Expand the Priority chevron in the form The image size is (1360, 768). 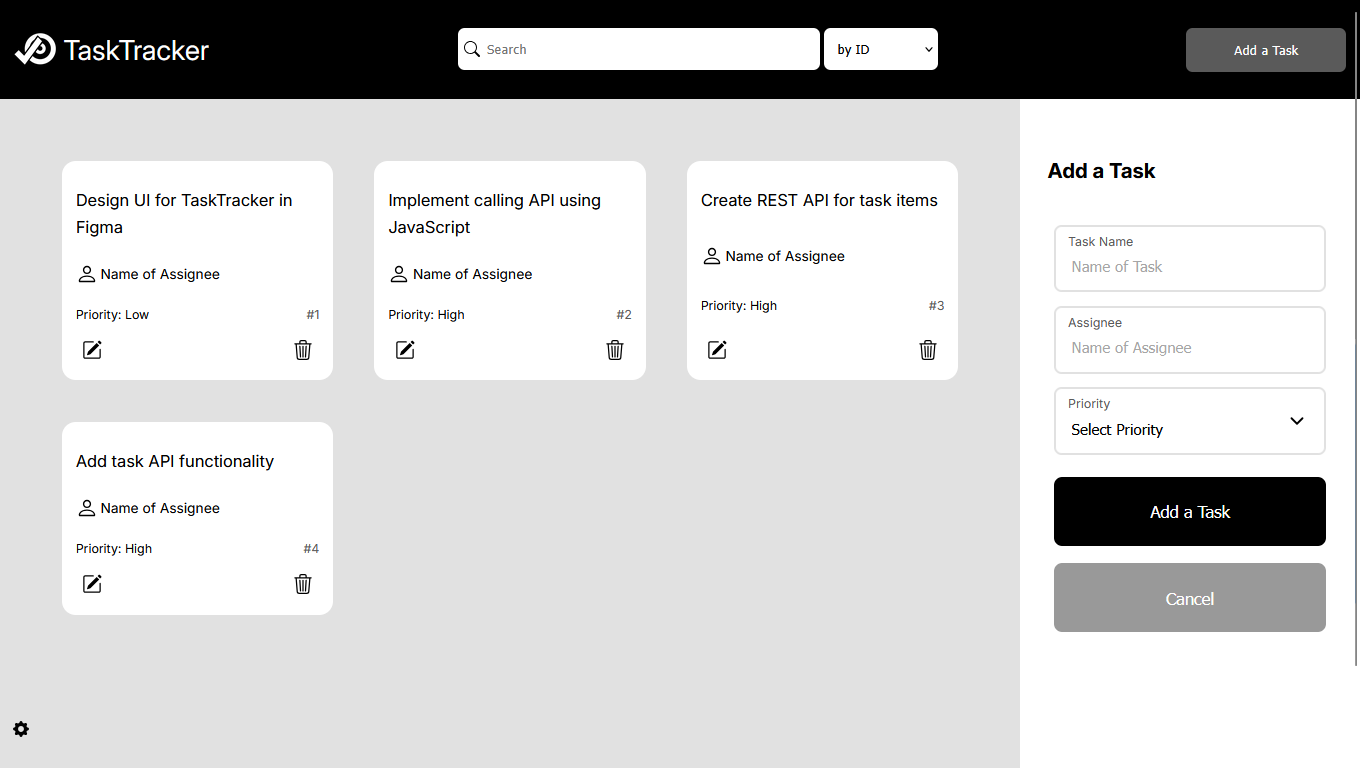pyautogui.click(x=1296, y=421)
